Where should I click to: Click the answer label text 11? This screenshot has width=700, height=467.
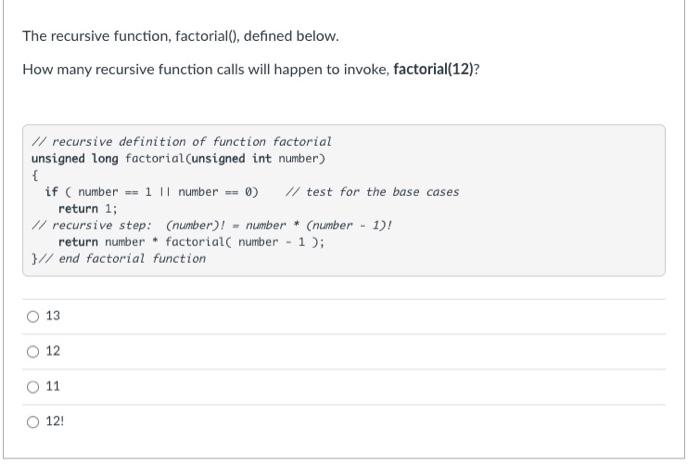click(x=53, y=387)
